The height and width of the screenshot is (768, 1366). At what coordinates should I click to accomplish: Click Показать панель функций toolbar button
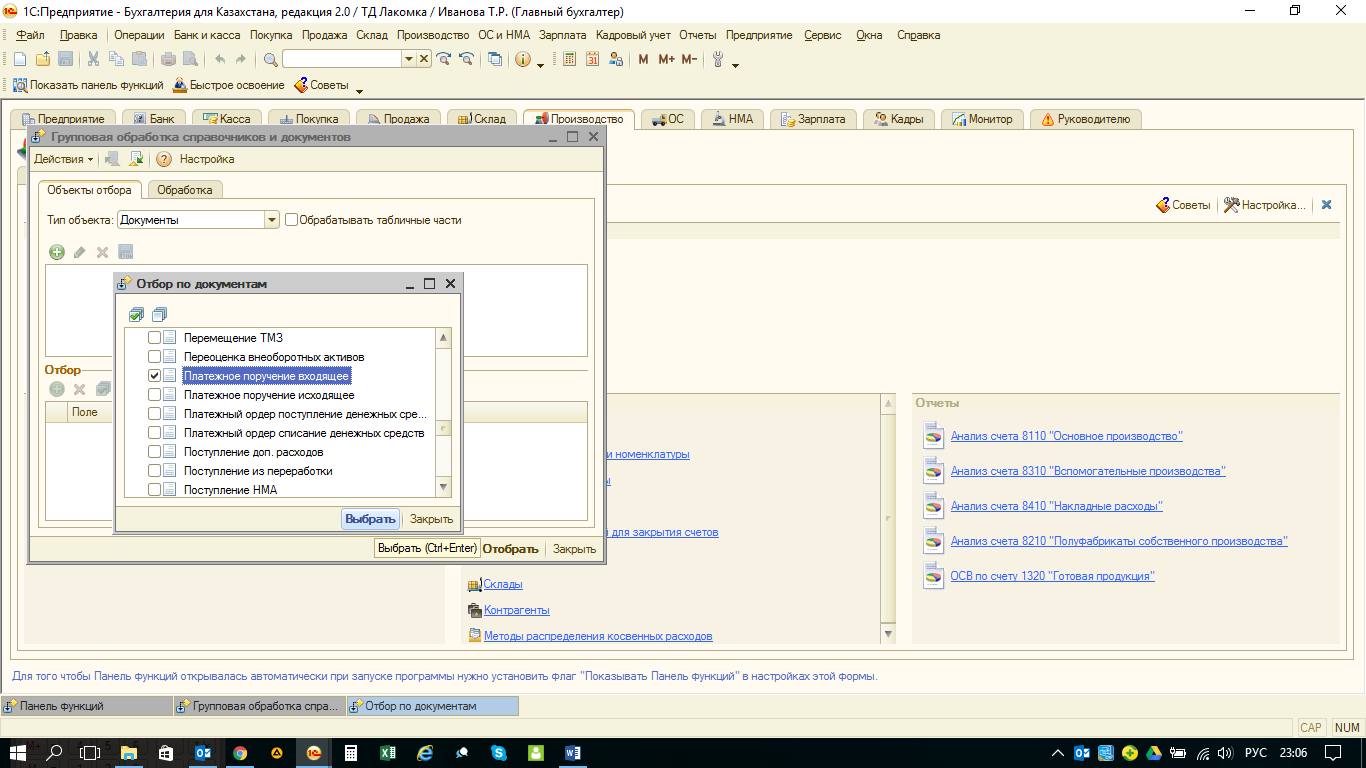(88, 85)
